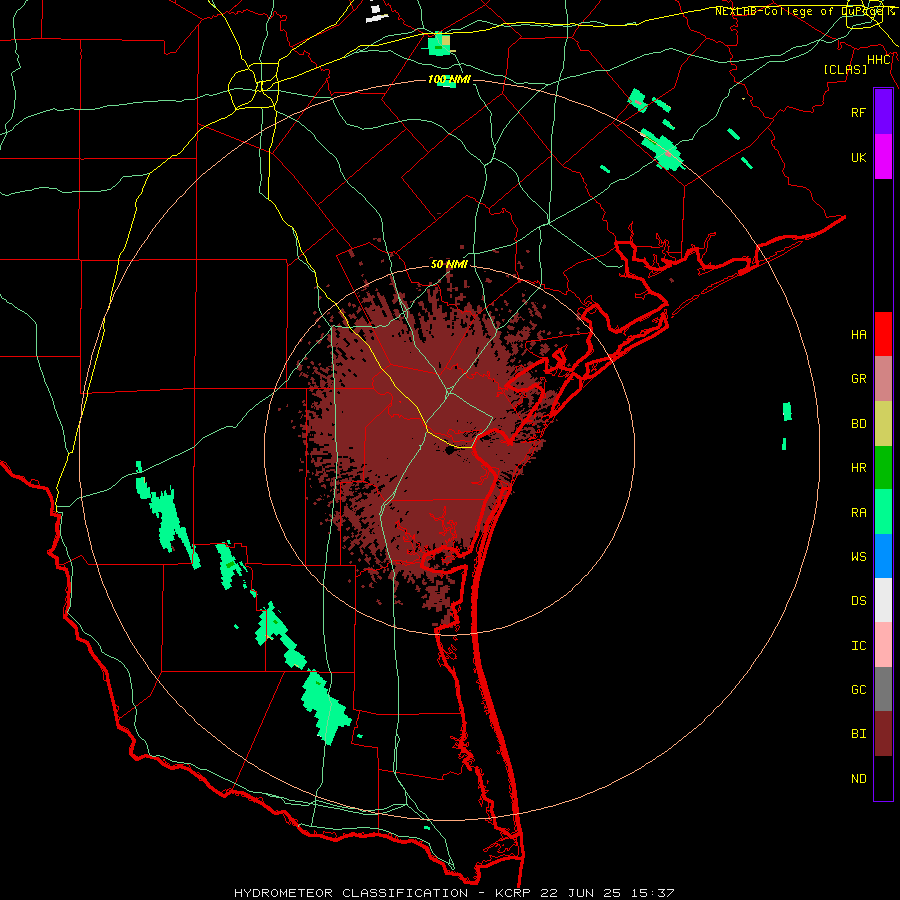Click the GC gray legend block
The image size is (900, 900).
pyautogui.click(x=883, y=689)
